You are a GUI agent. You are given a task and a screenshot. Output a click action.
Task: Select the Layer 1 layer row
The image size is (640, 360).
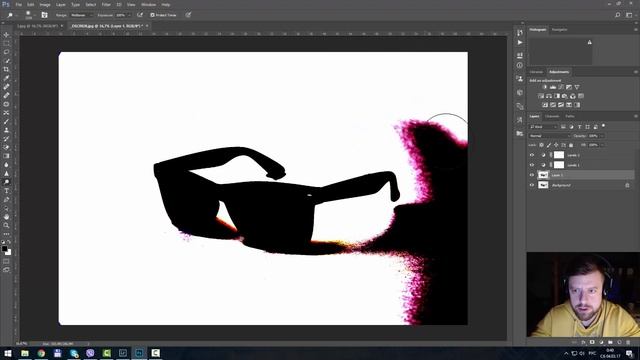coord(581,175)
